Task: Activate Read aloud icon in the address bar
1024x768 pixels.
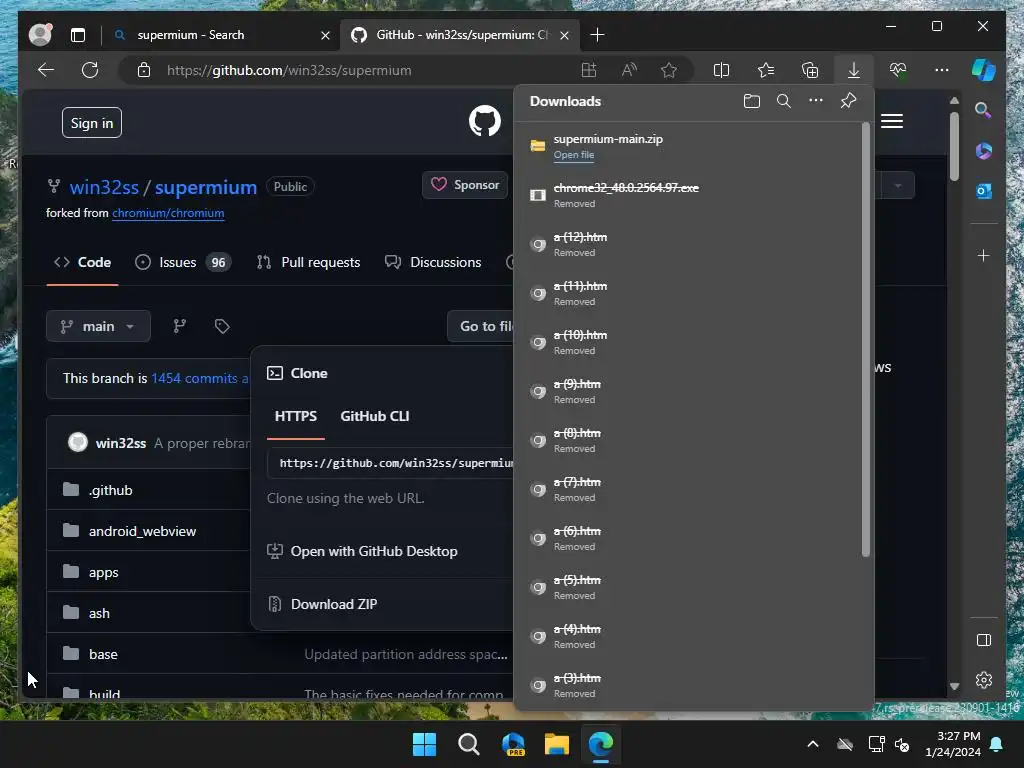Action: tap(629, 70)
